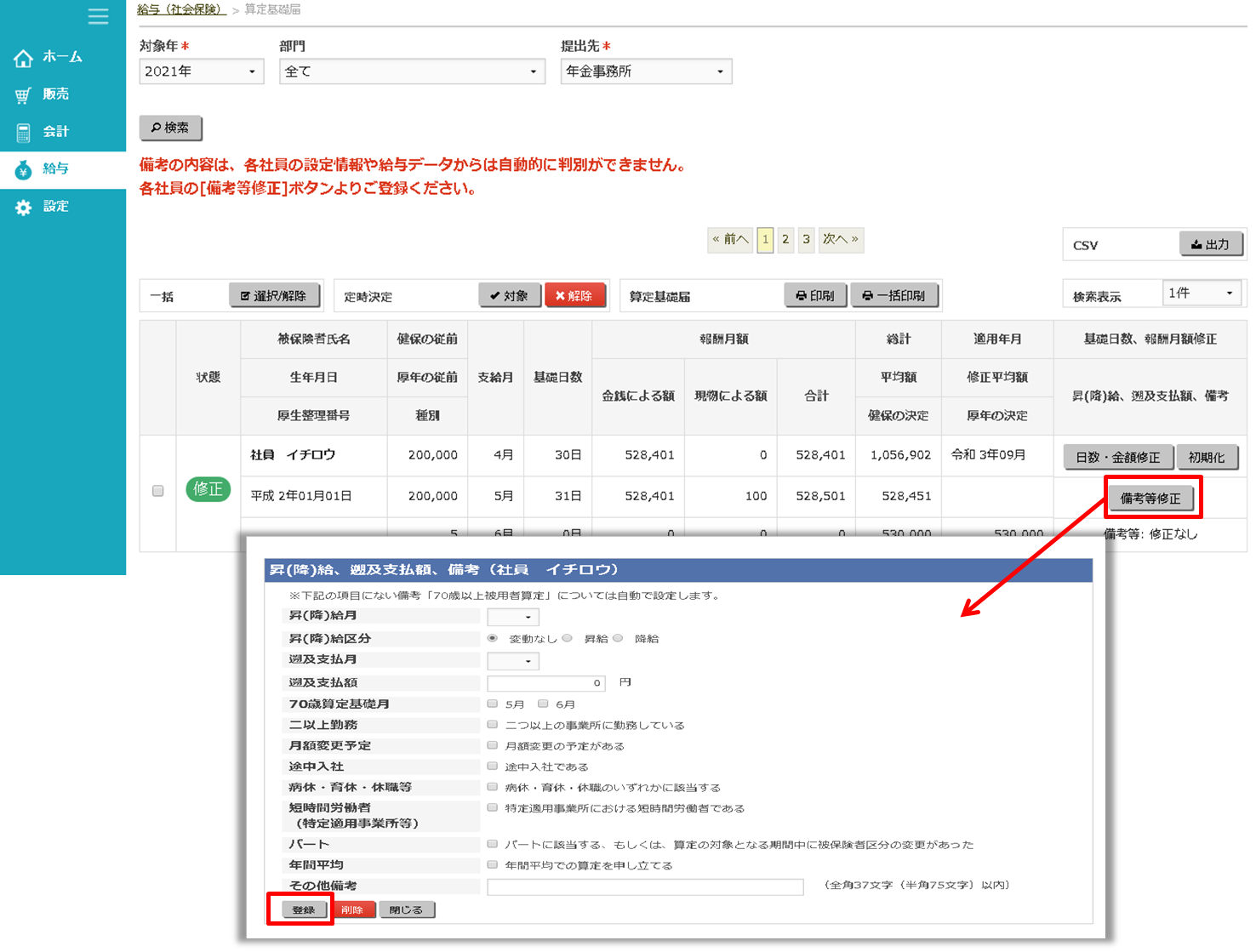Select the 昇給 radio button

pyautogui.click(x=568, y=638)
